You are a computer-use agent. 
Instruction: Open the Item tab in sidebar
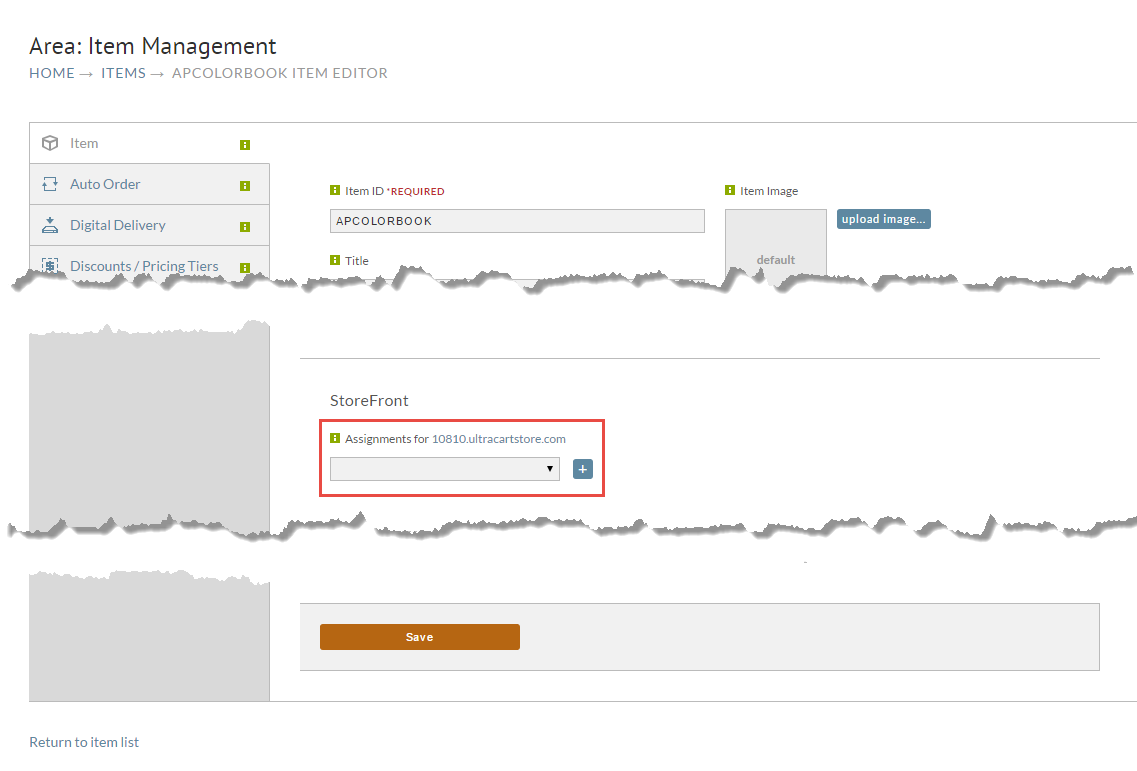pos(149,144)
